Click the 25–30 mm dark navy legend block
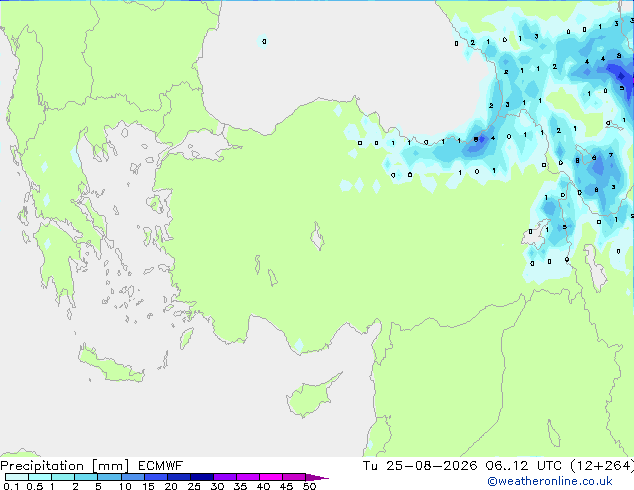Viewport: 634px width, 490px height. (x=201, y=477)
